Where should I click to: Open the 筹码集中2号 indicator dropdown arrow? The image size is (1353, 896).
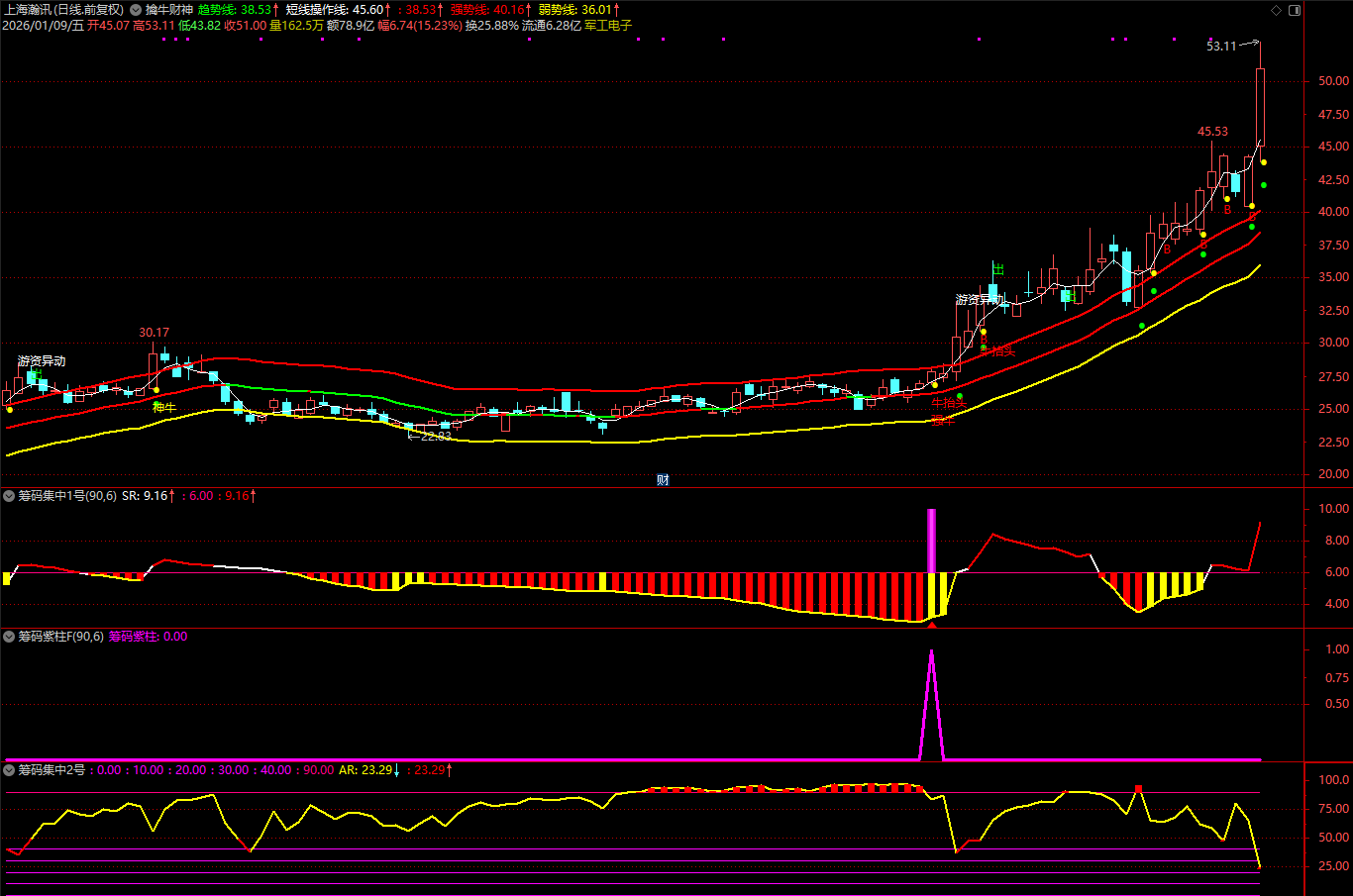pos(9,769)
